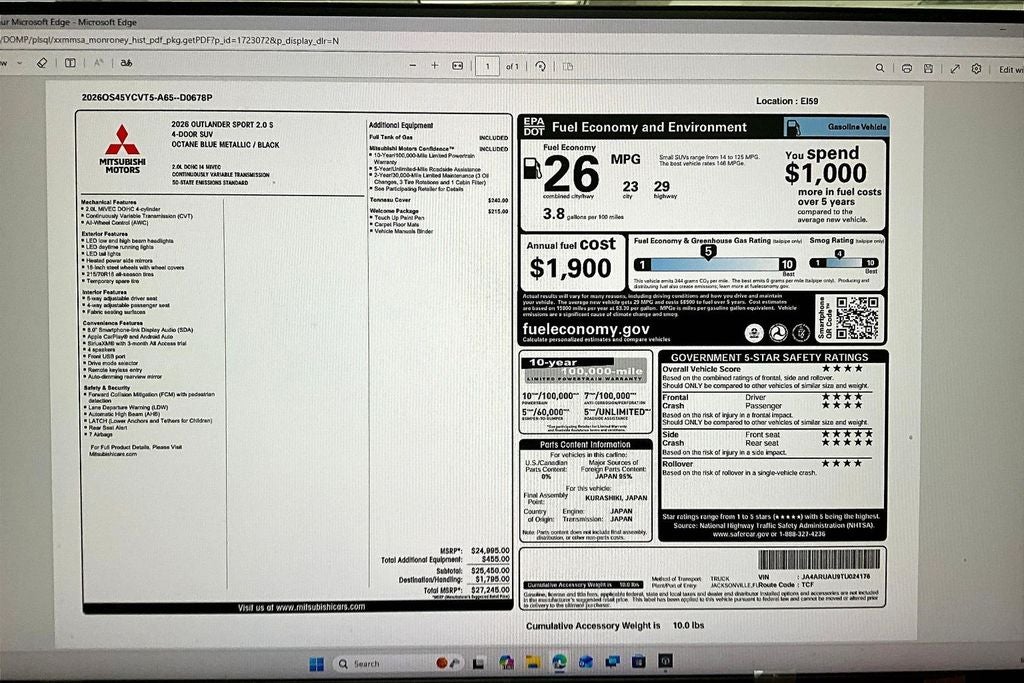Click 'Visit us at www.mitsubishicars.com' footer
Viewport: 1024px width, 683px height.
click(301, 607)
